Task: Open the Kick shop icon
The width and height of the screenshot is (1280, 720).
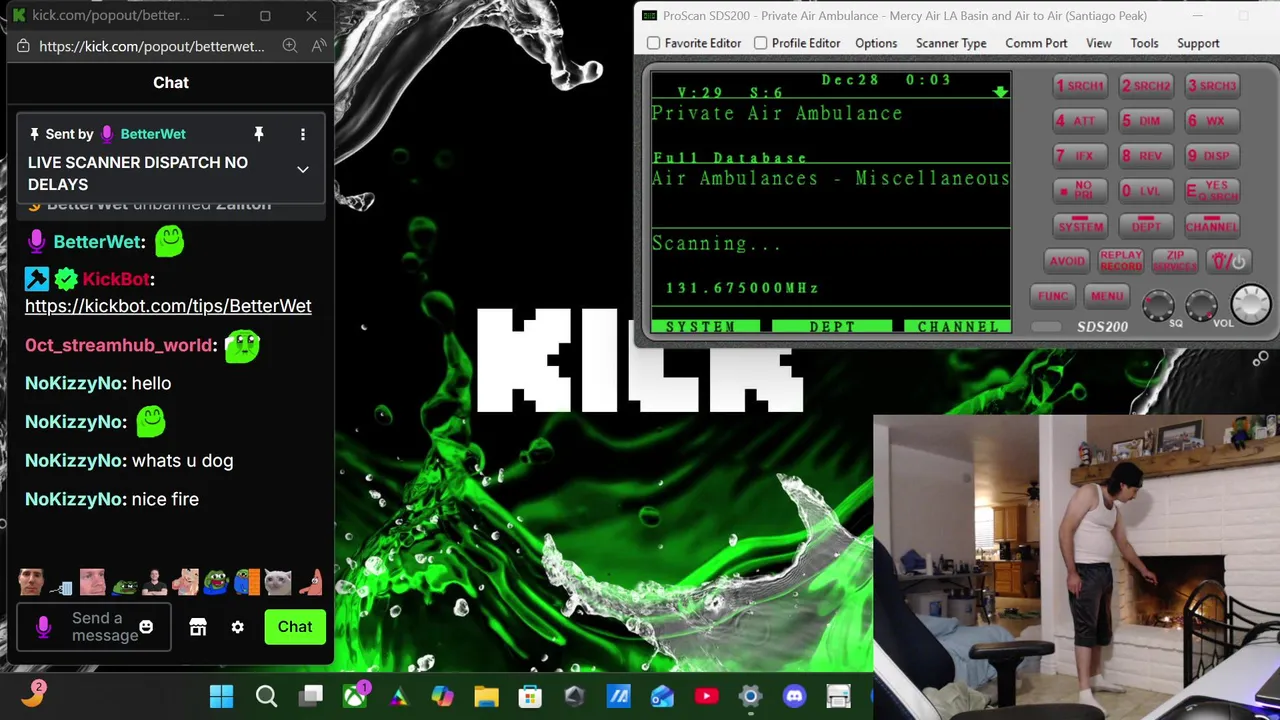Action: [x=198, y=627]
